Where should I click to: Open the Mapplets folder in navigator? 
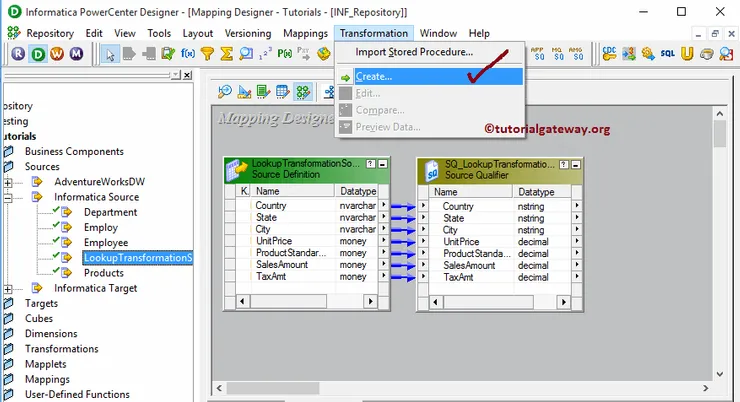[46, 364]
